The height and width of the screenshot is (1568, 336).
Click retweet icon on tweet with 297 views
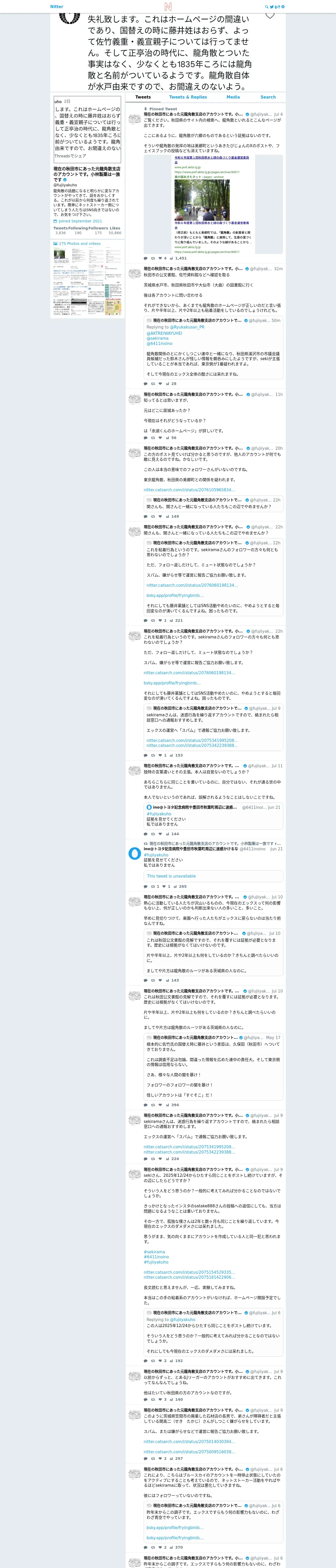point(153,1459)
